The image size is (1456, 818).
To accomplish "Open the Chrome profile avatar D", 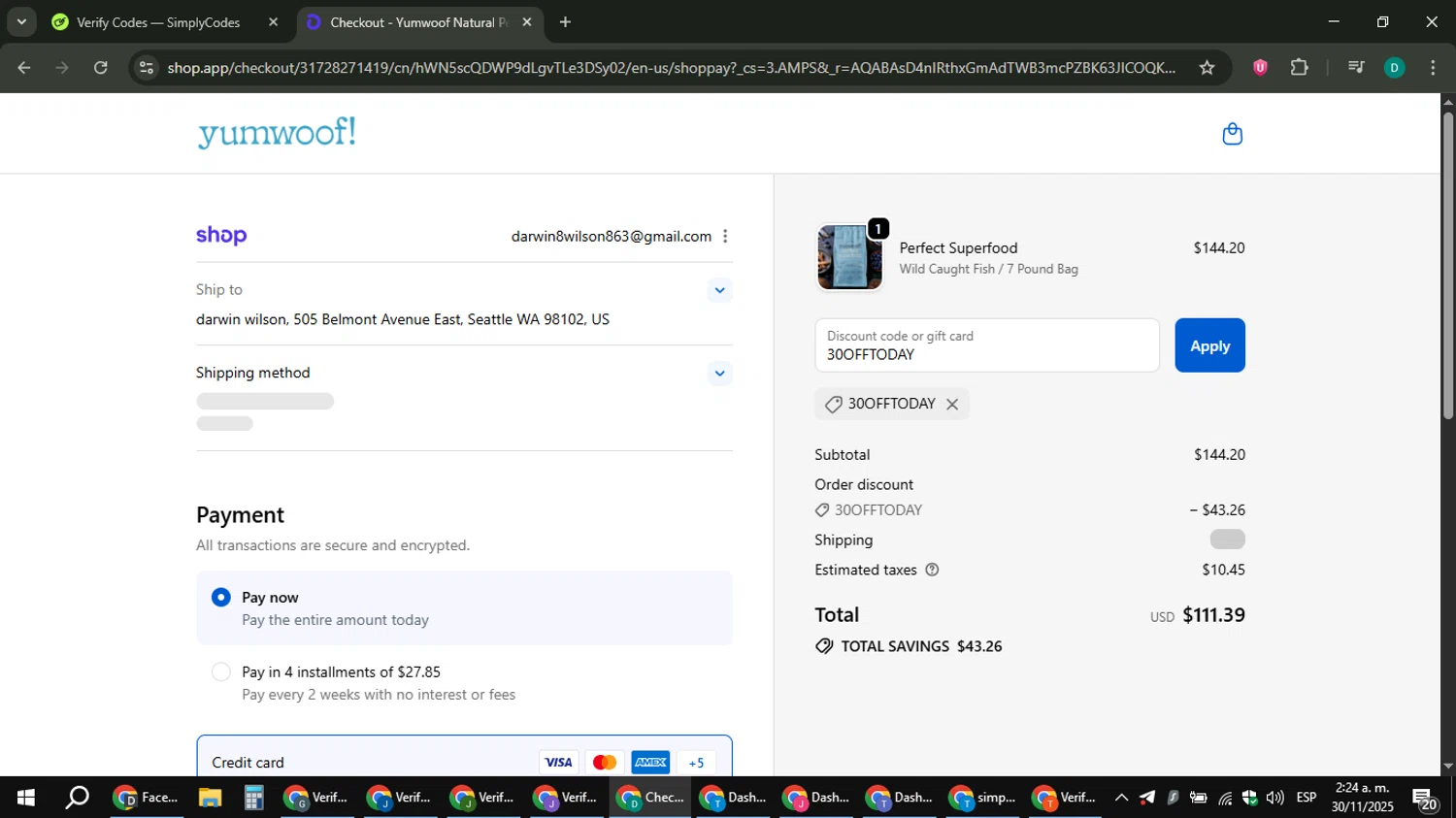I will [x=1394, y=67].
